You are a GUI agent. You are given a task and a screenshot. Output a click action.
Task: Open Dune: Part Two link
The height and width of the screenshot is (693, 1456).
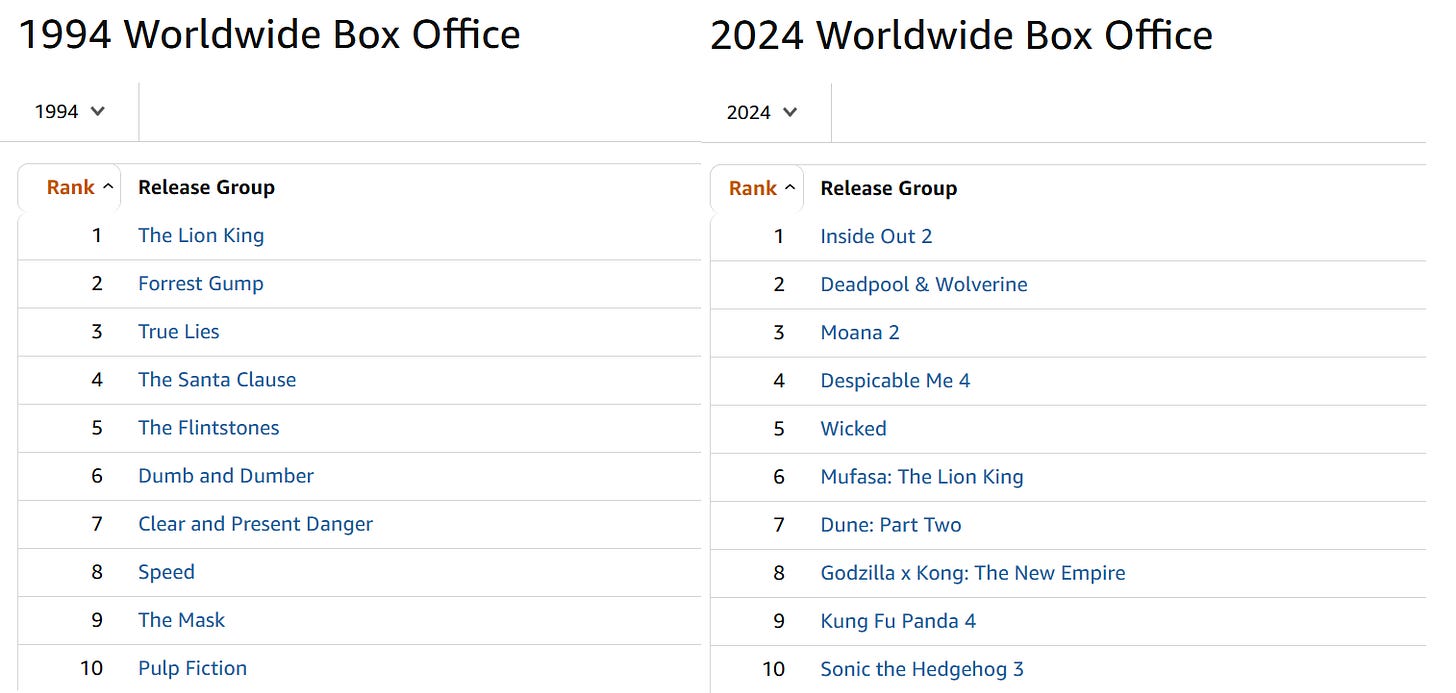[891, 525]
